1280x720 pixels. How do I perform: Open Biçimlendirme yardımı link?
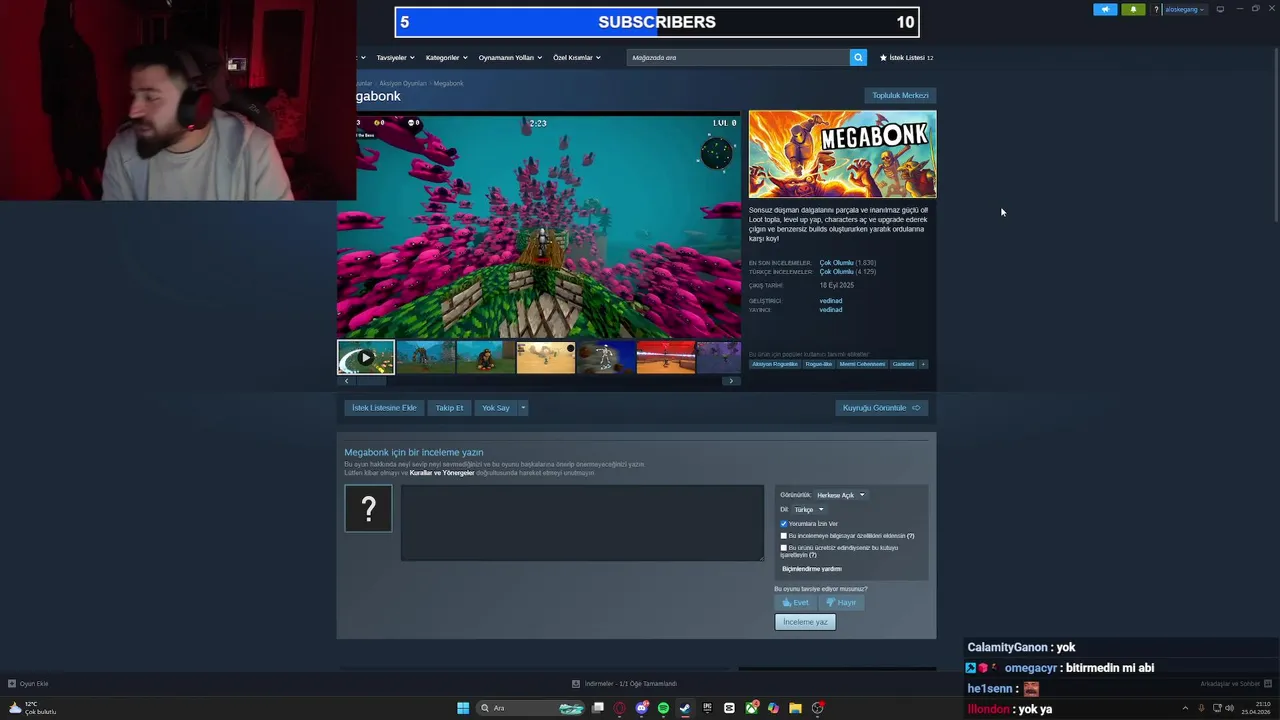pyautogui.click(x=811, y=569)
